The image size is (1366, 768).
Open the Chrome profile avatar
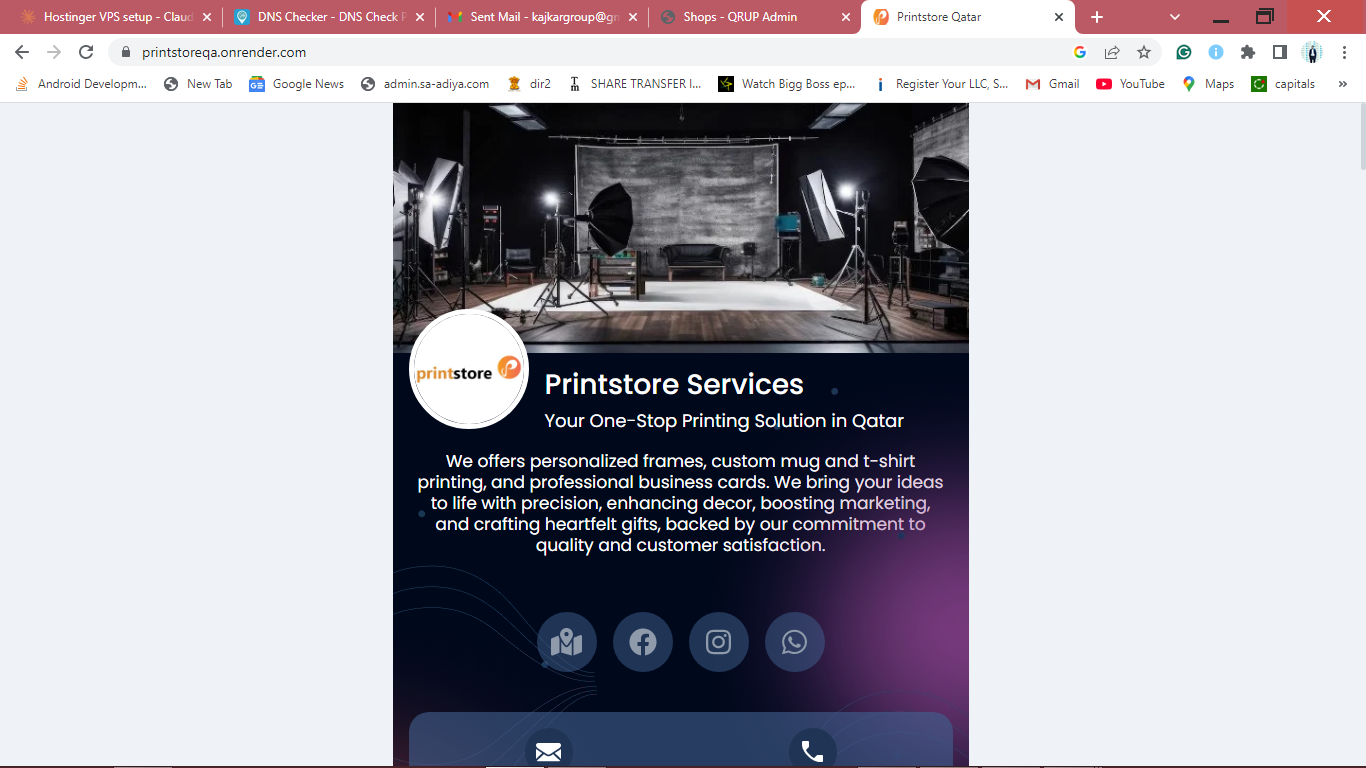pos(1312,52)
